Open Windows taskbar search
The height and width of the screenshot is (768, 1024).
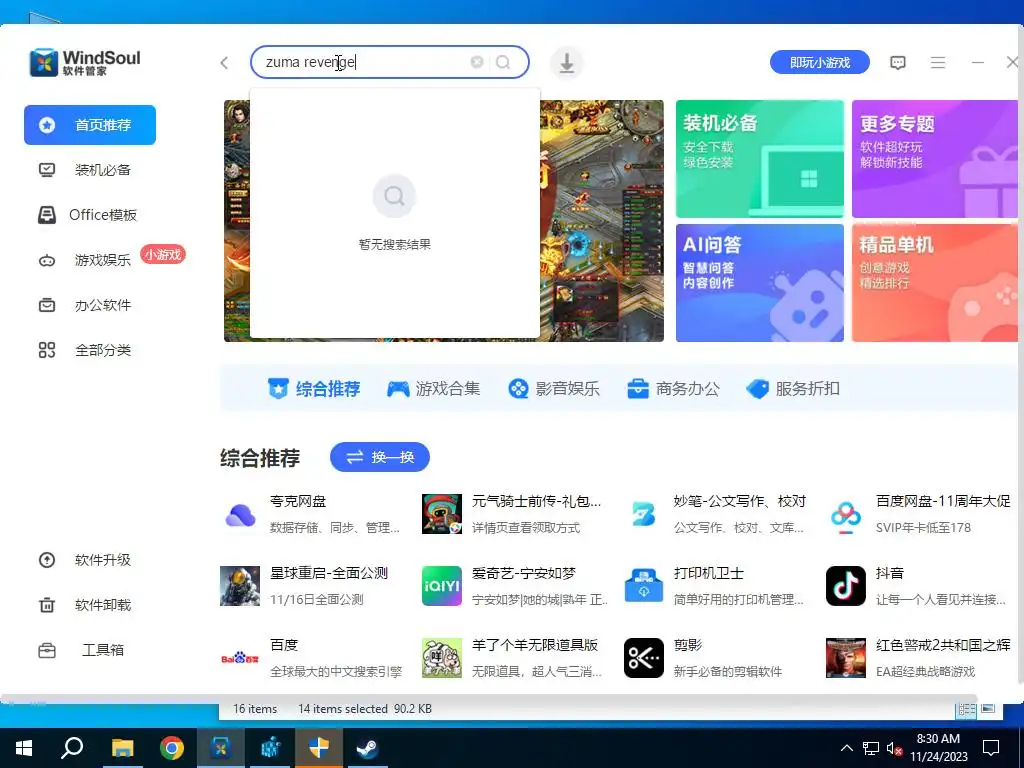click(72, 748)
